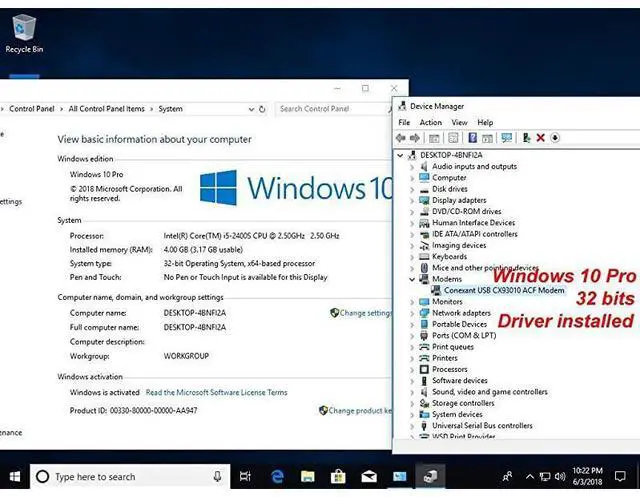Viewport: 640px width, 497px height.
Task: Open Microsoft Store from the taskbar
Action: coord(338,477)
